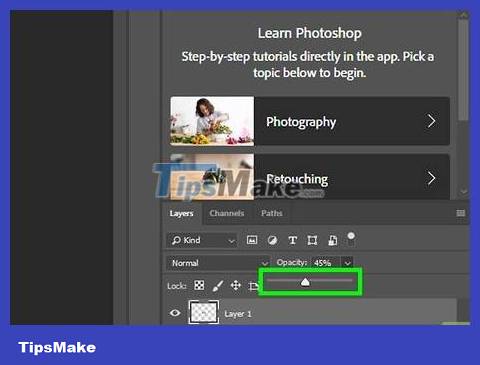Filter layers by type layers icon
Image resolution: width=480 pixels, height=365 pixels.
tap(292, 240)
